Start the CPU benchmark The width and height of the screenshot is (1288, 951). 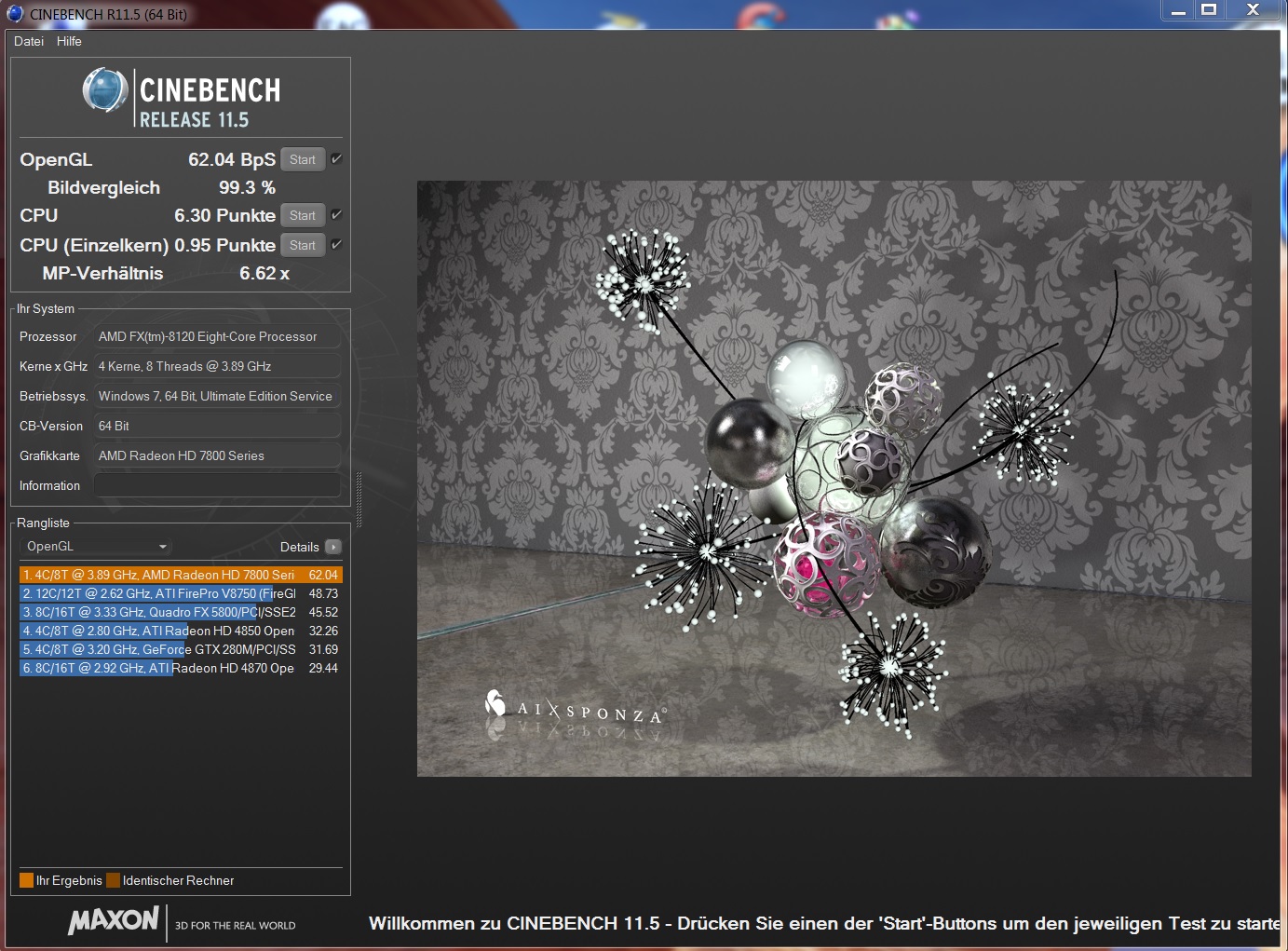pos(303,215)
